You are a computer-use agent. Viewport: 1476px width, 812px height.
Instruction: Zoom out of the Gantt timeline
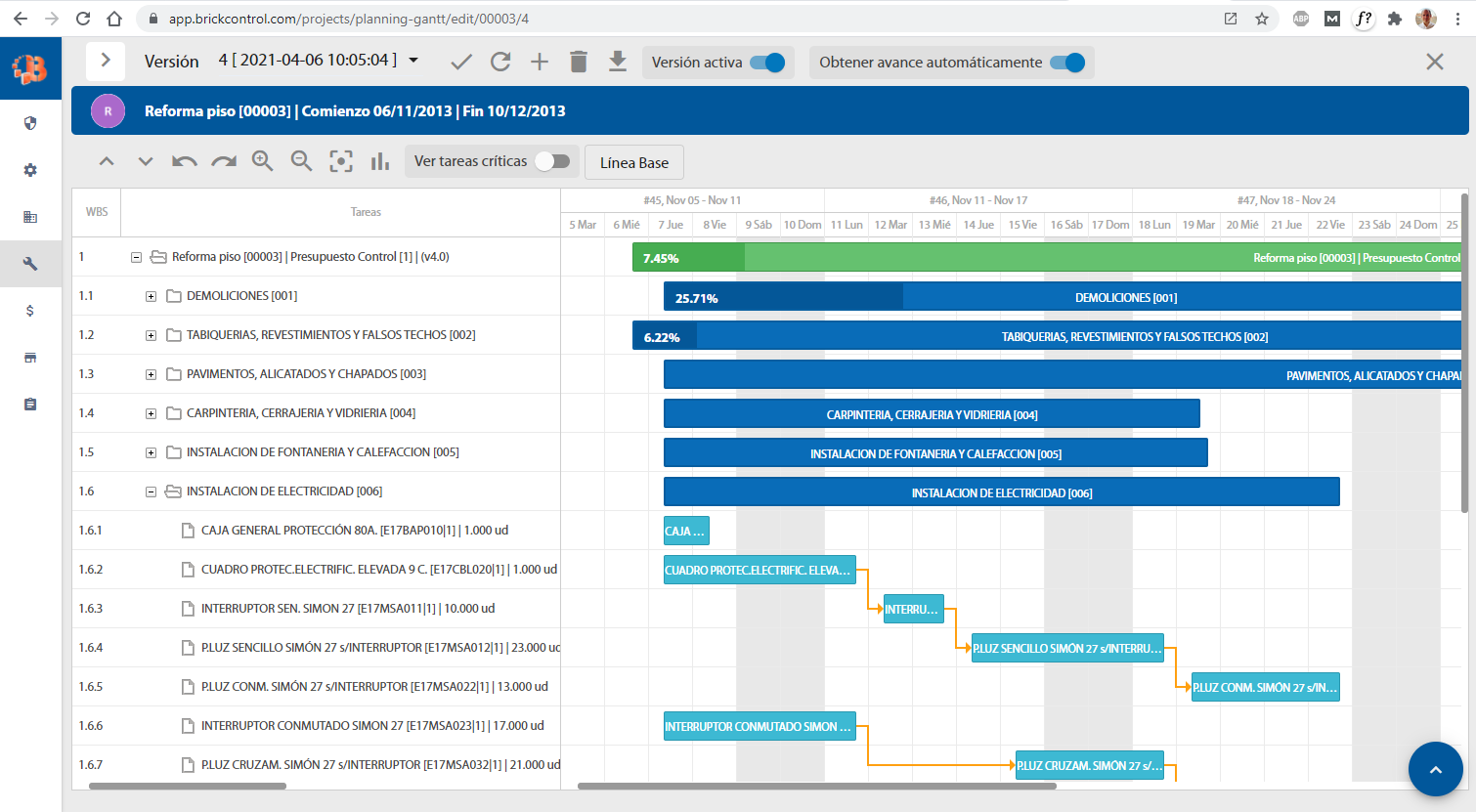(301, 161)
